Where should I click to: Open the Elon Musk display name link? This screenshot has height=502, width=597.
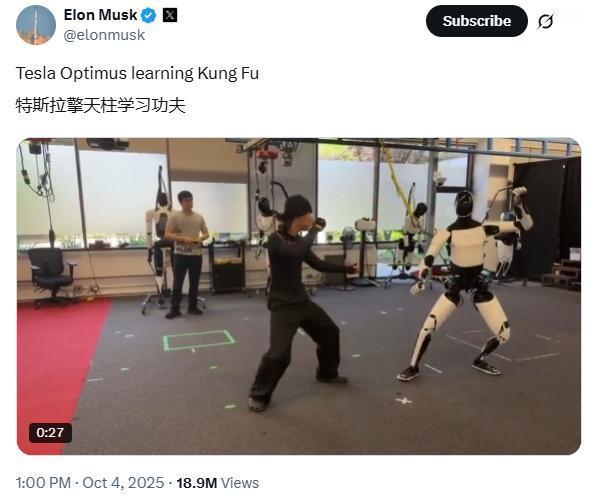(100, 15)
